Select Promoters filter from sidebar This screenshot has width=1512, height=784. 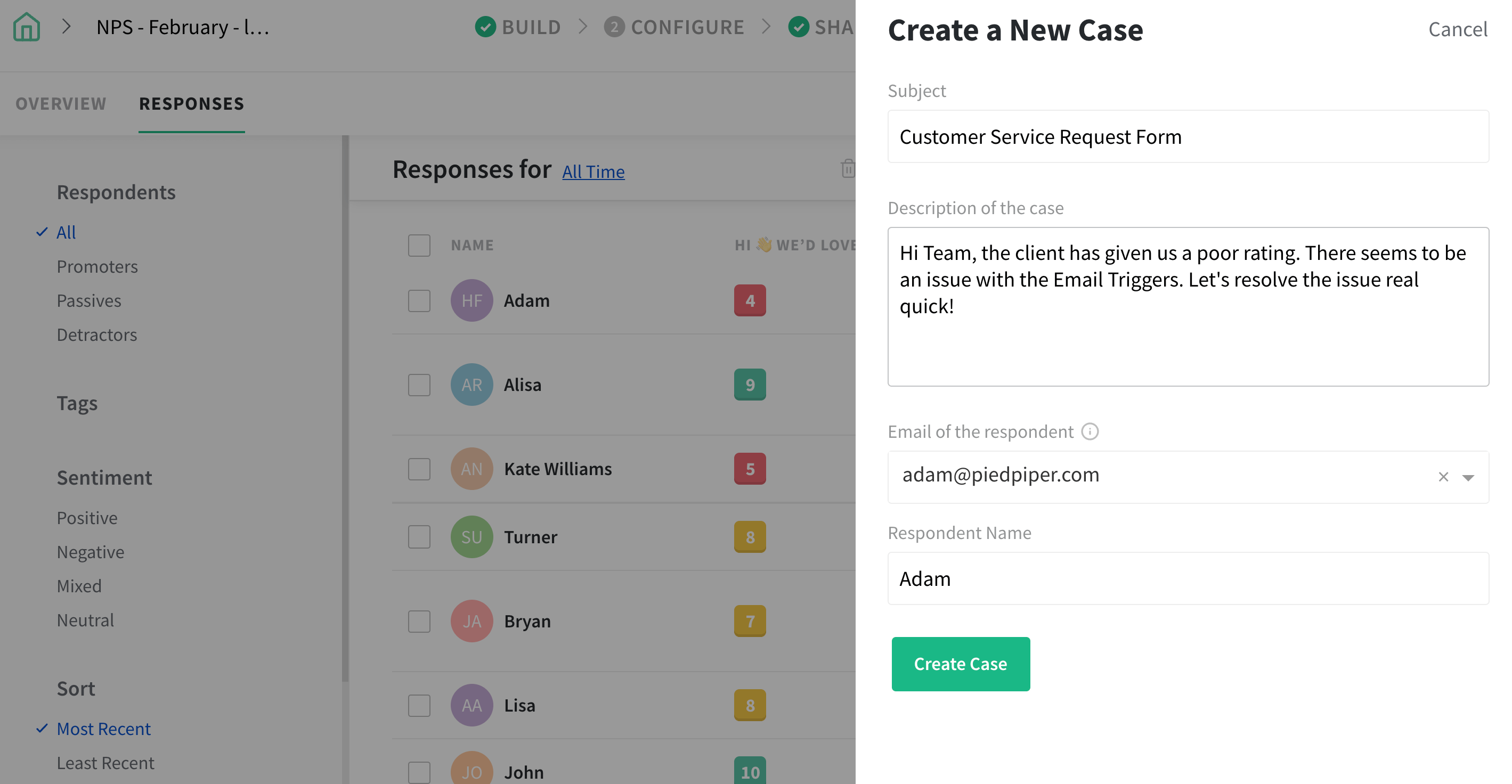coord(98,266)
